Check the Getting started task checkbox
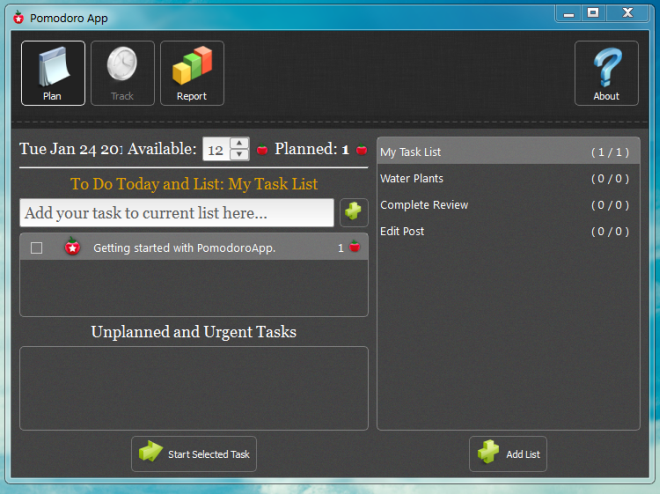 coord(37,248)
